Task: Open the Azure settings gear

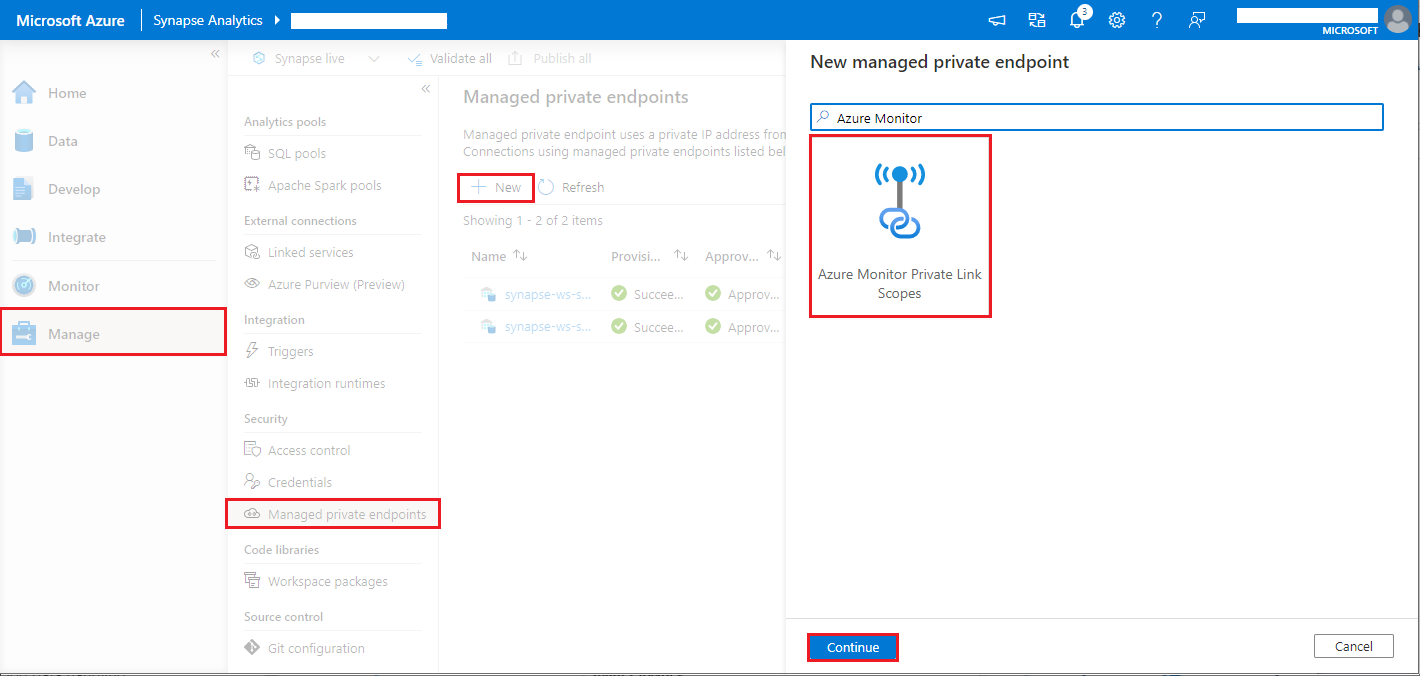Action: coord(1116,20)
